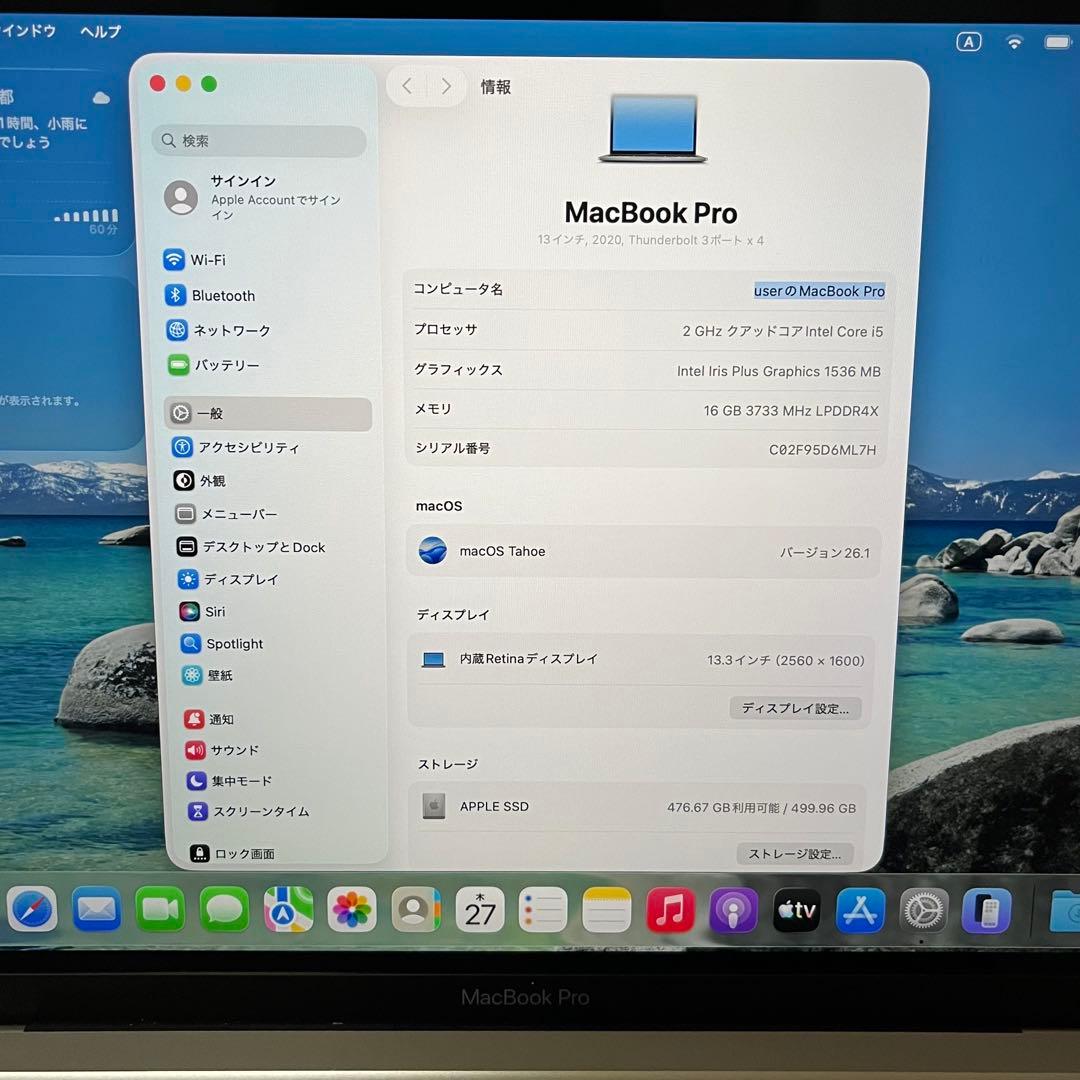This screenshot has height=1080, width=1080.
Task: Launch Mail from the Dock
Action: click(x=96, y=910)
